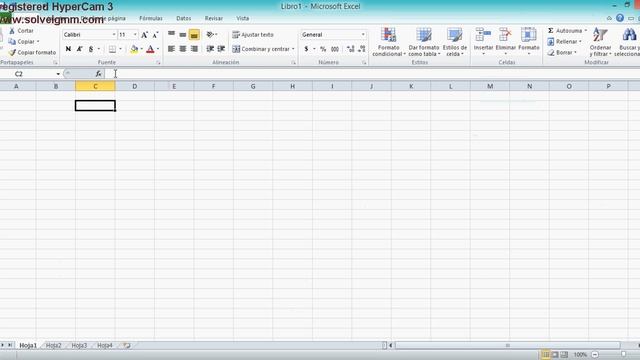Viewport: 640px width, 360px height.
Task: Apply the fill color paint bucket
Action: [134, 49]
